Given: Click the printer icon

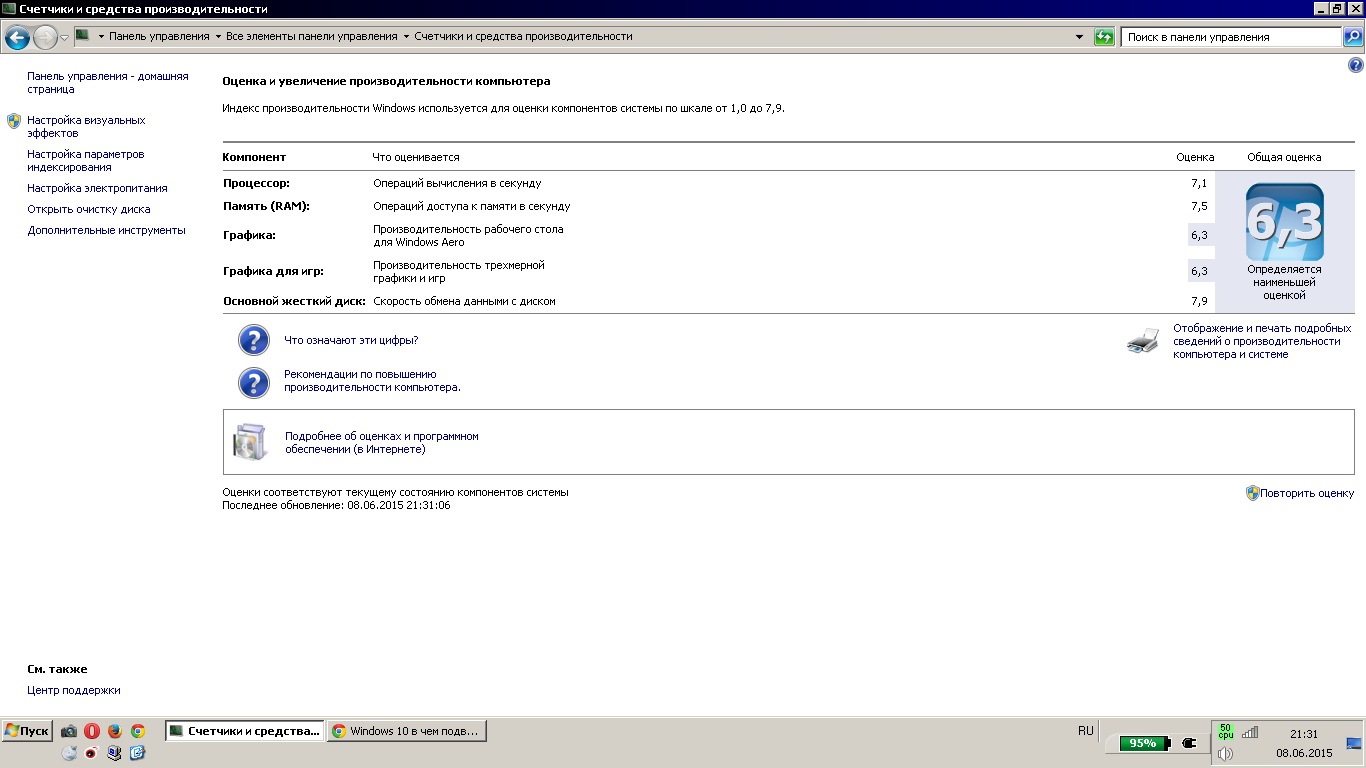Looking at the screenshot, I should (x=1142, y=341).
